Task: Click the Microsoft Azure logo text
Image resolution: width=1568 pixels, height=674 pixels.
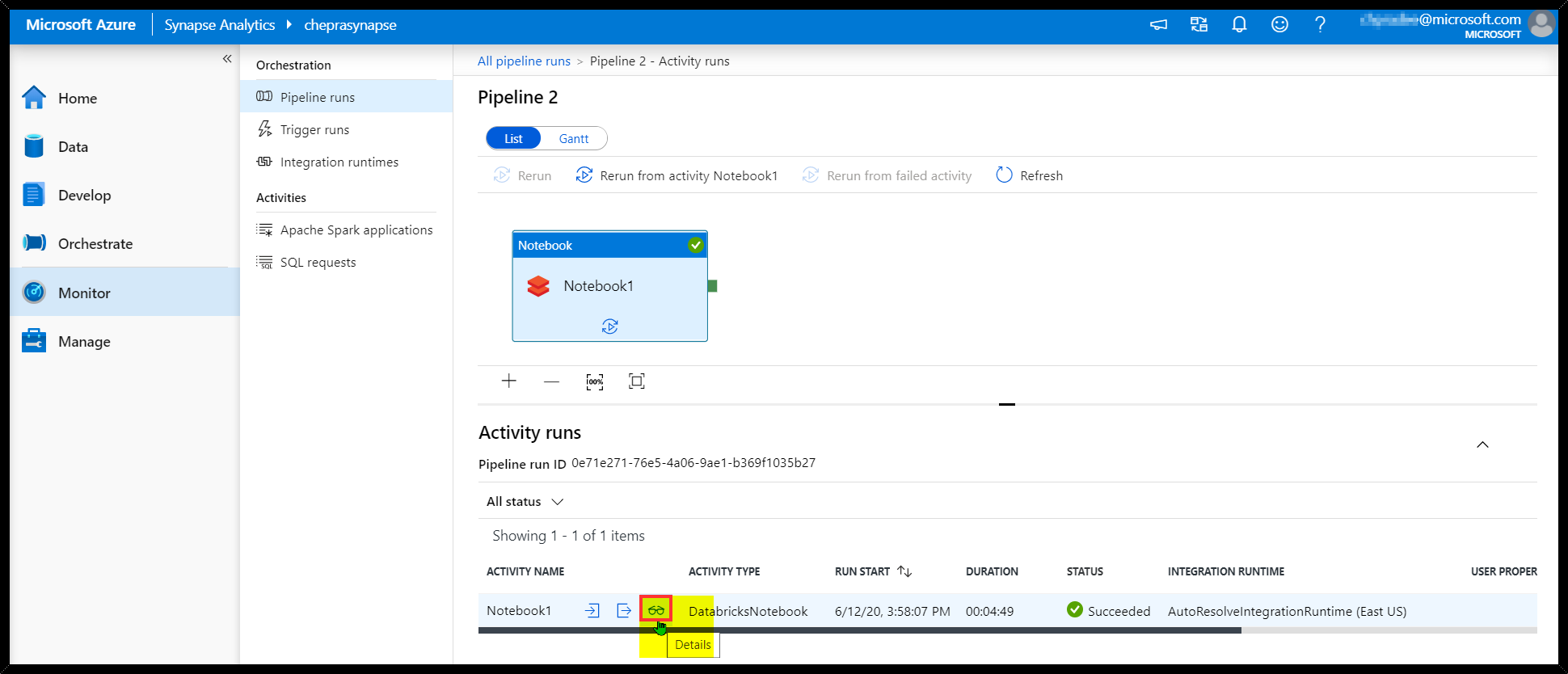Action: (x=81, y=24)
